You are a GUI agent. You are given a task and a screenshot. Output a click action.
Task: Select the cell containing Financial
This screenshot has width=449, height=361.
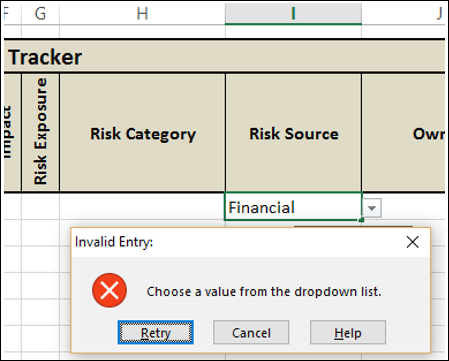coord(293,206)
